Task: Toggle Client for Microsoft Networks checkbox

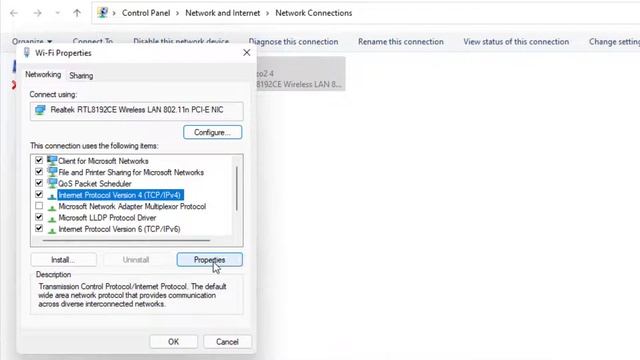Action: click(39, 160)
